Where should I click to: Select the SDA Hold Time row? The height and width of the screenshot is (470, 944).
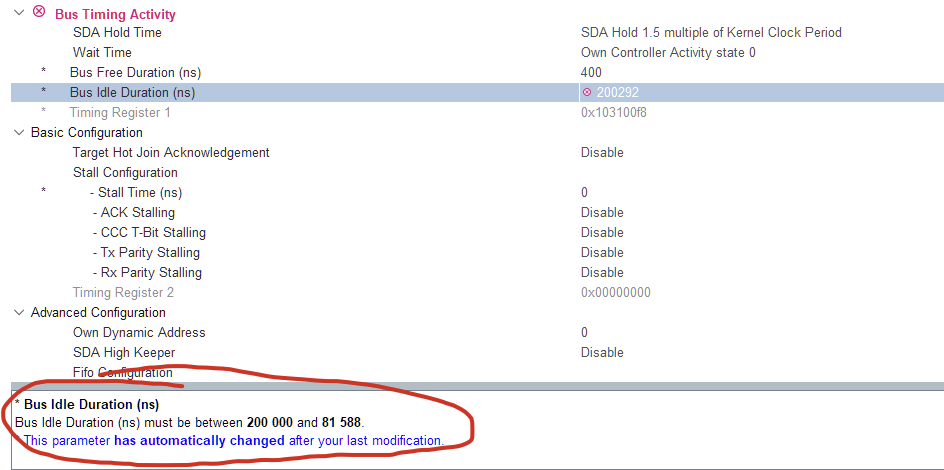click(117, 32)
